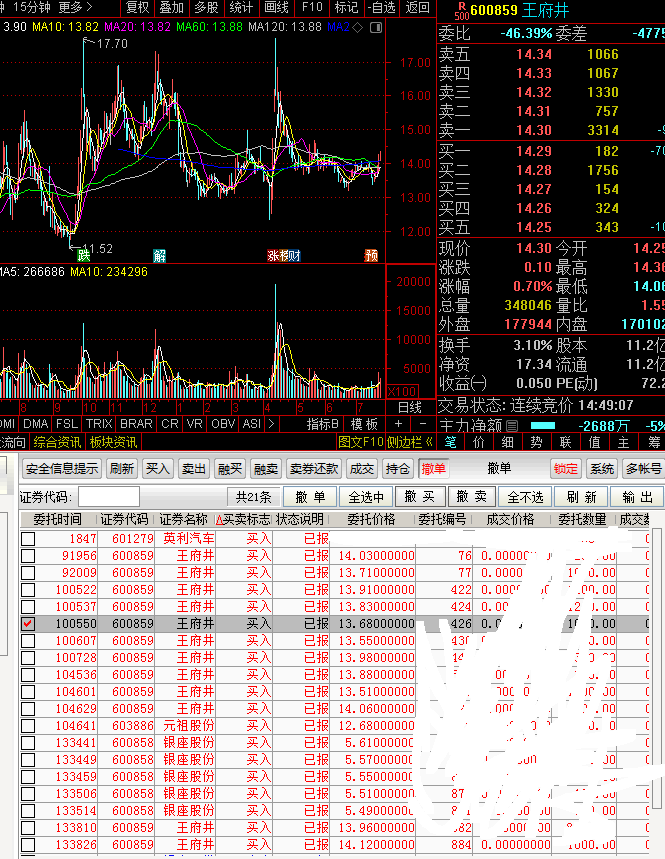Click the minus zoom-out chart button
Screen dimensions: 665x859
click(x=422, y=423)
